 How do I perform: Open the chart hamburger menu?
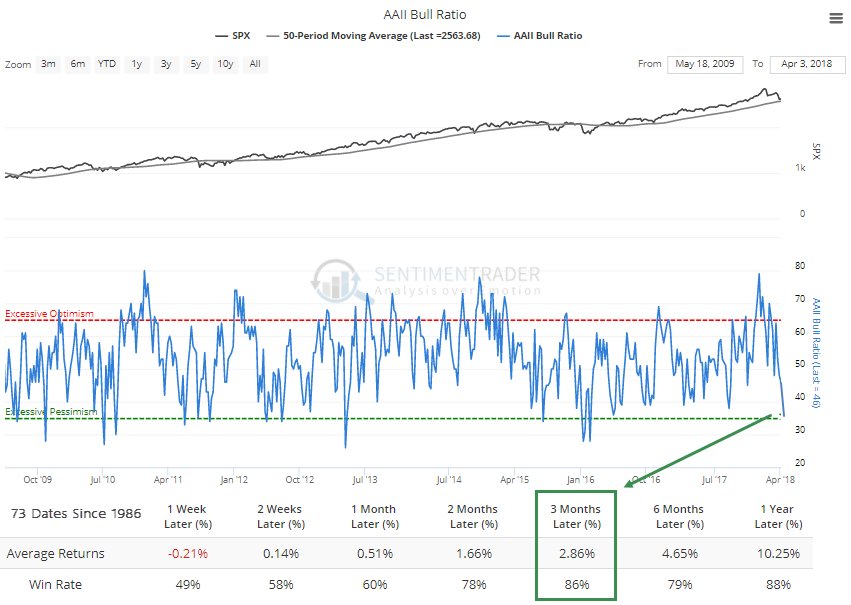[836, 18]
